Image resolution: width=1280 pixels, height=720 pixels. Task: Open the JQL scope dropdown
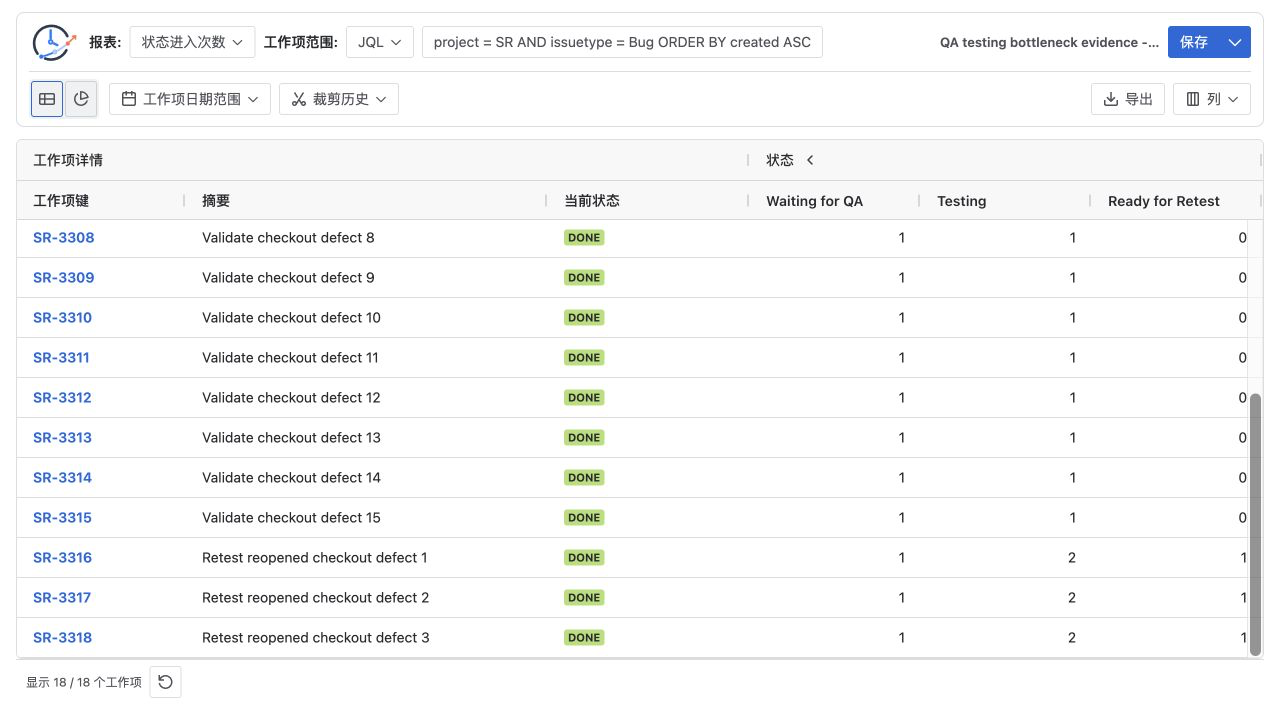point(380,42)
